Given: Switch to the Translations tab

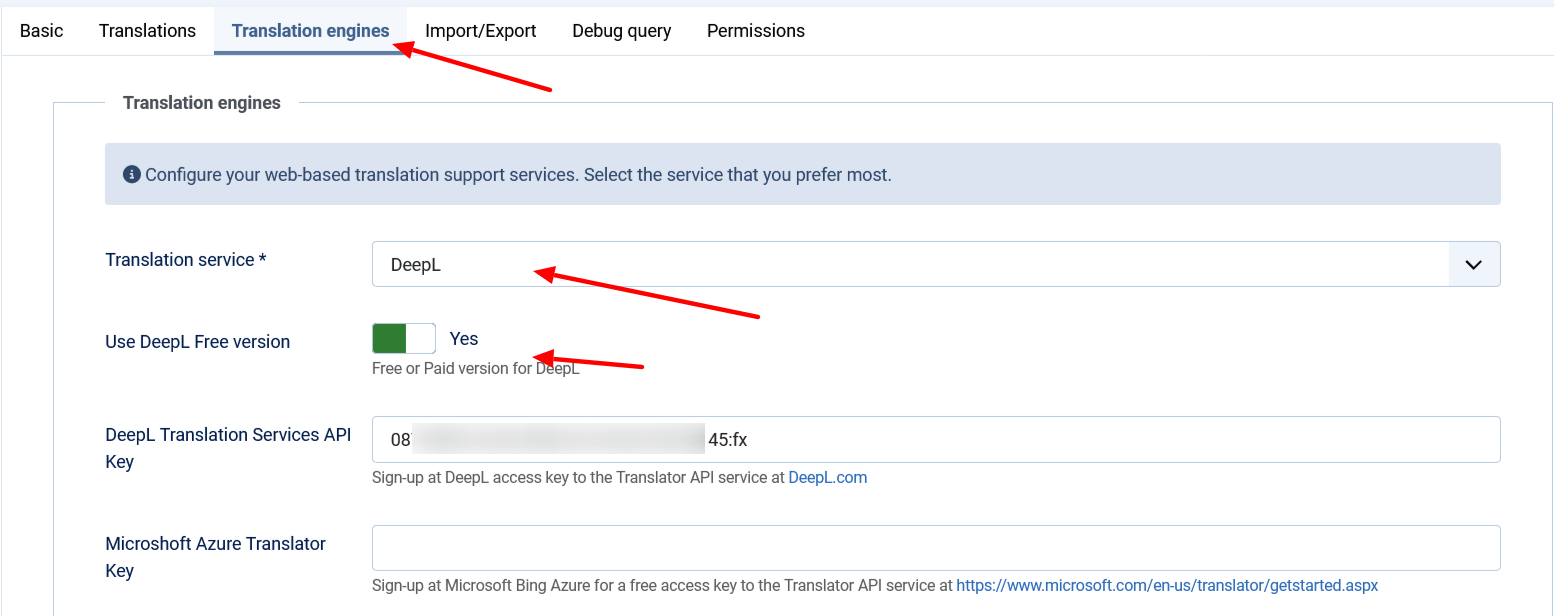Looking at the screenshot, I should (147, 31).
